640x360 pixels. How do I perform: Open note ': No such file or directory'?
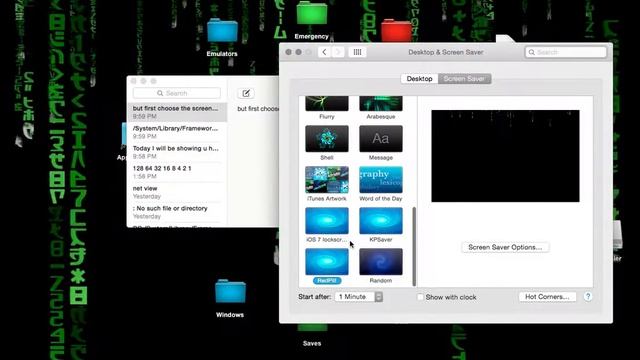click(177, 212)
